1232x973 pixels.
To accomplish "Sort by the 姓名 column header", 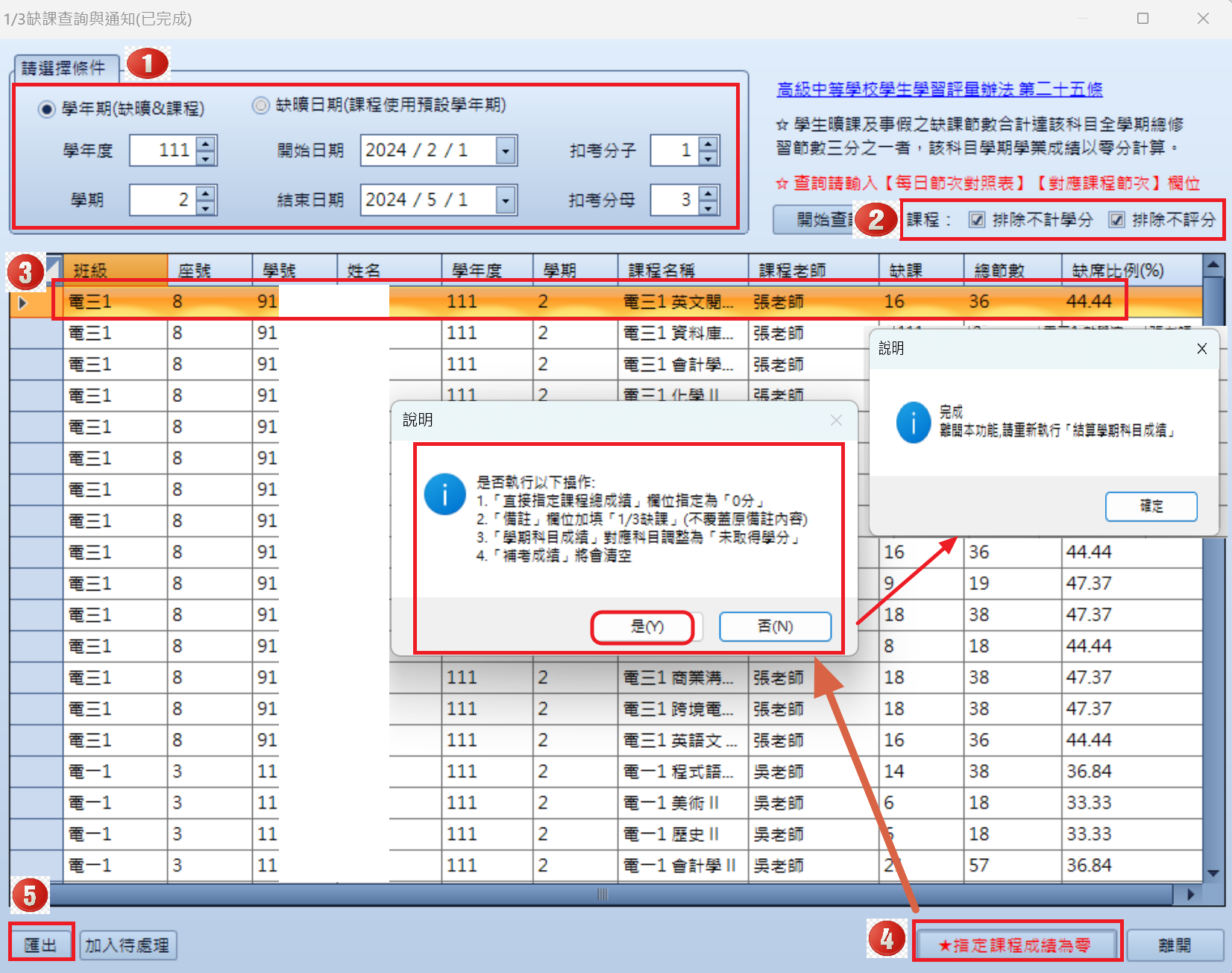I will [389, 270].
